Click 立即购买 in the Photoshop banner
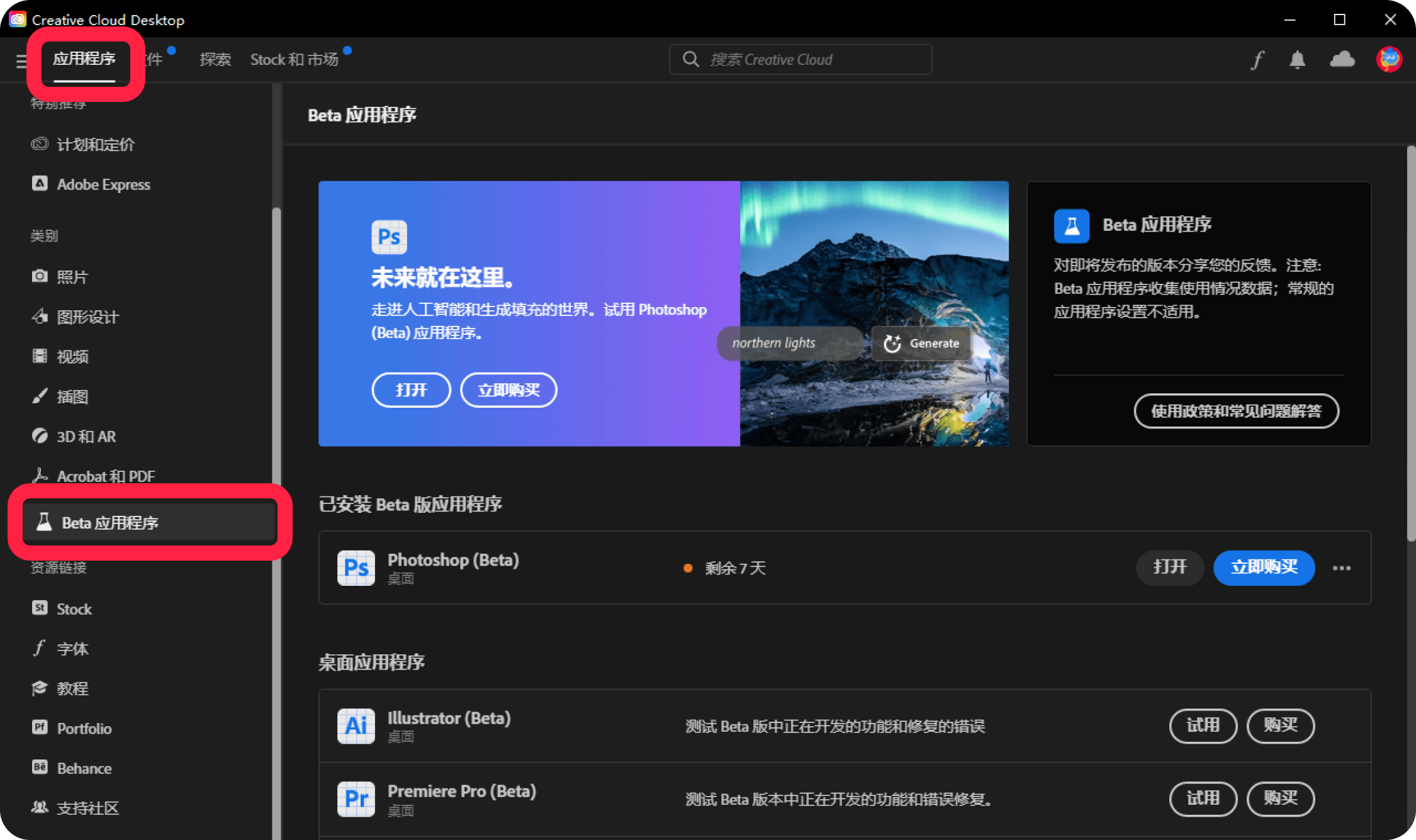This screenshot has height=840, width=1416. 509,390
